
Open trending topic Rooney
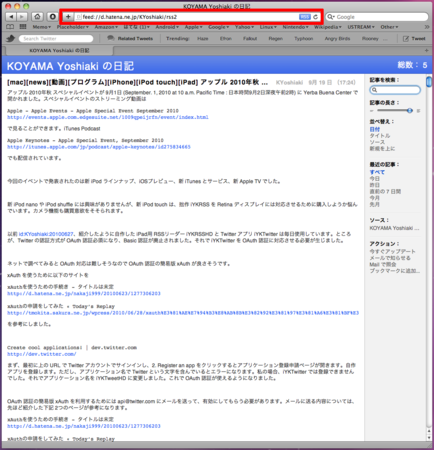tap(370, 39)
